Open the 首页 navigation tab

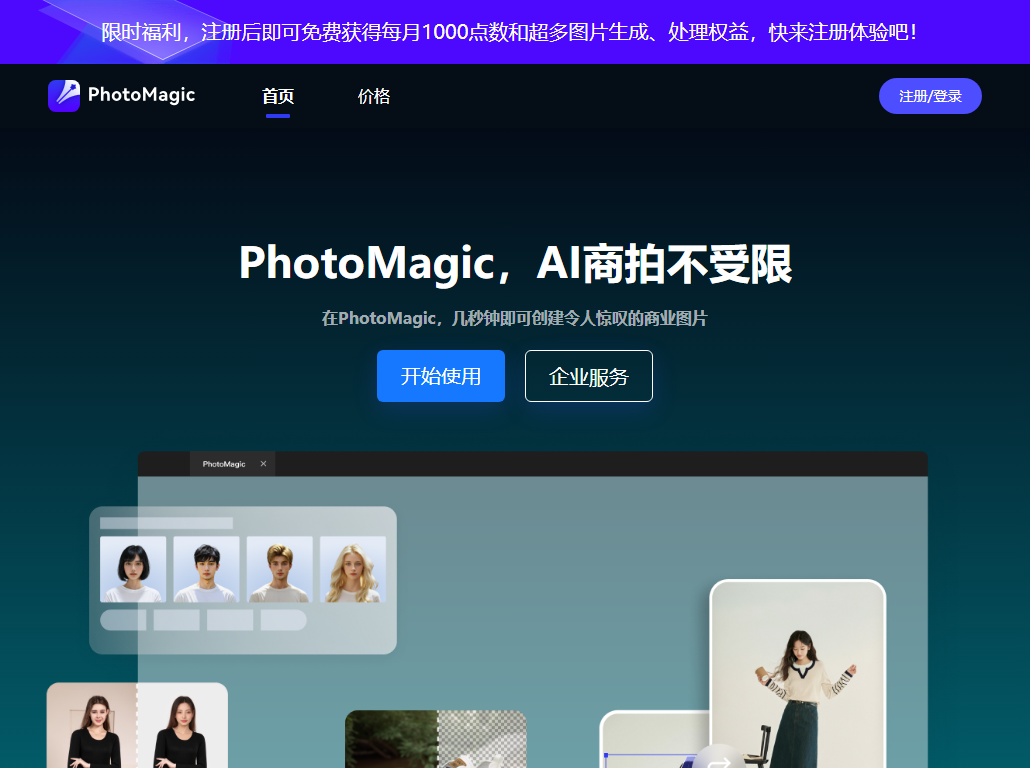pyautogui.click(x=277, y=96)
